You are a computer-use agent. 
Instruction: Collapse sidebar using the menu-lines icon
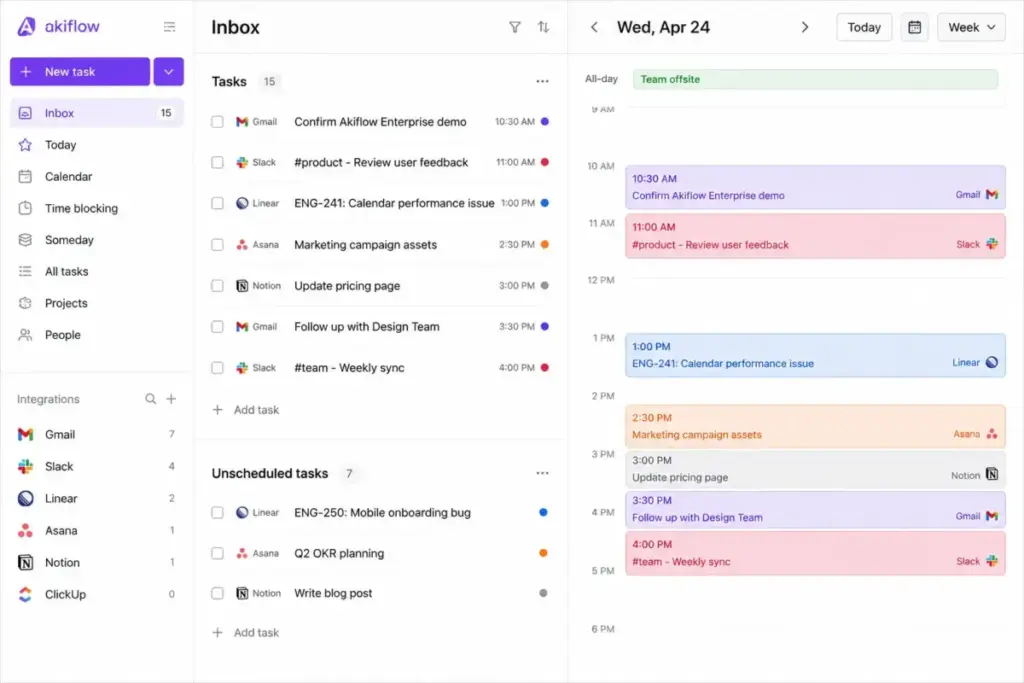click(x=169, y=27)
